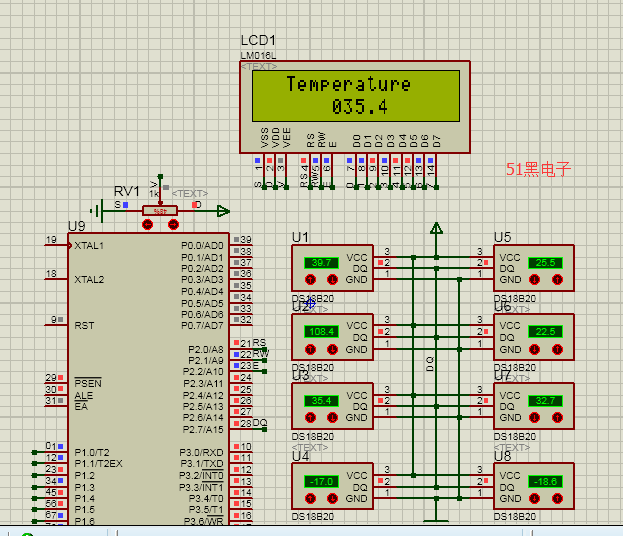Raise U6 sensor temperature with up arrow

click(x=557, y=349)
